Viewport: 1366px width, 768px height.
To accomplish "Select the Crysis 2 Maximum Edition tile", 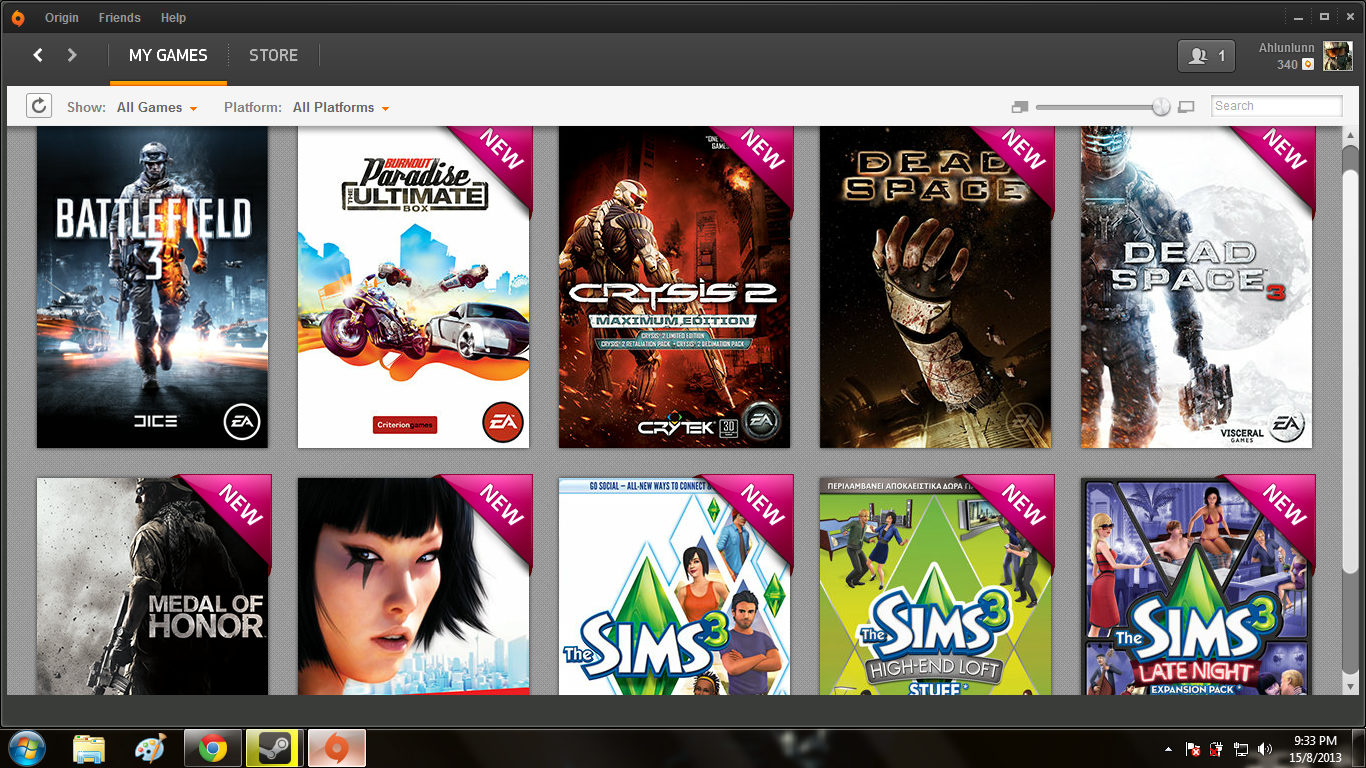I will coord(675,287).
